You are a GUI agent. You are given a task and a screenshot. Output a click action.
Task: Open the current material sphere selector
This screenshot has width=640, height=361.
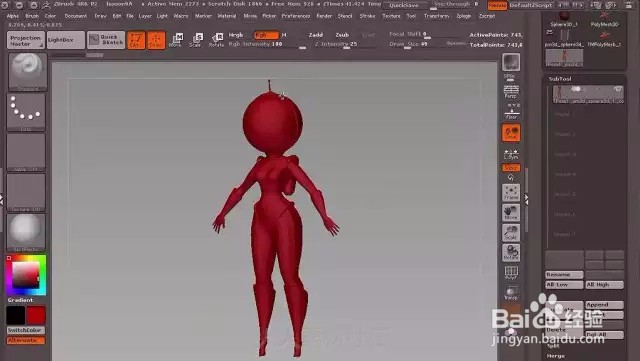coord(26,232)
